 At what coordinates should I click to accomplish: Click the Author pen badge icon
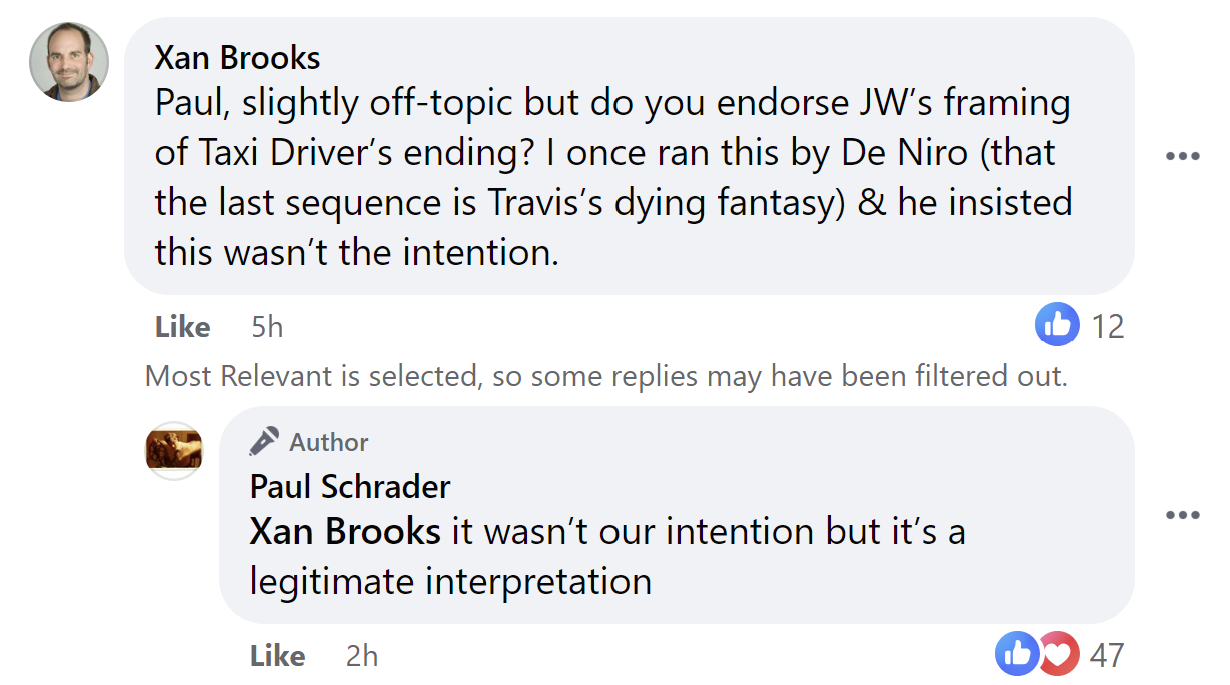(264, 441)
